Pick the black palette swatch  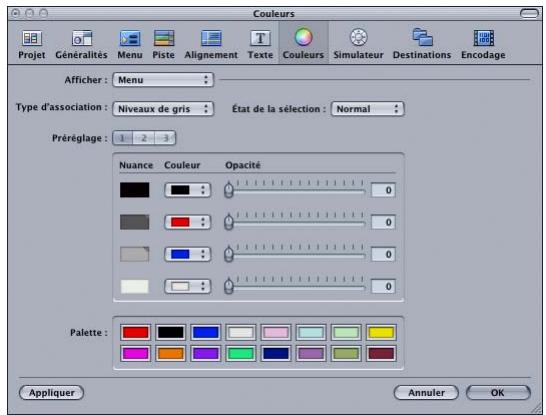tap(171, 332)
